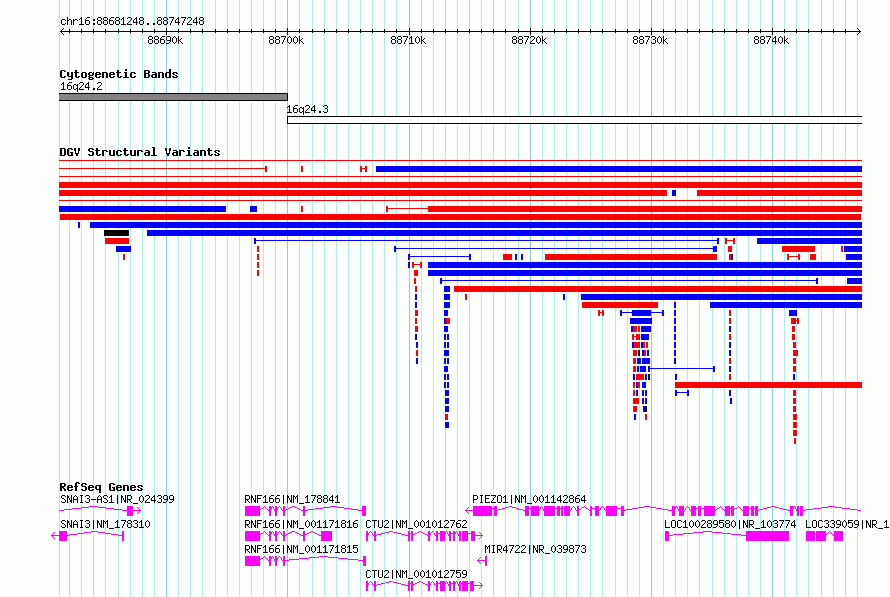This screenshot has height=597, width=890.
Task: Click the SNAI3 NM_178310 gene model glyph
Action: tap(87, 536)
